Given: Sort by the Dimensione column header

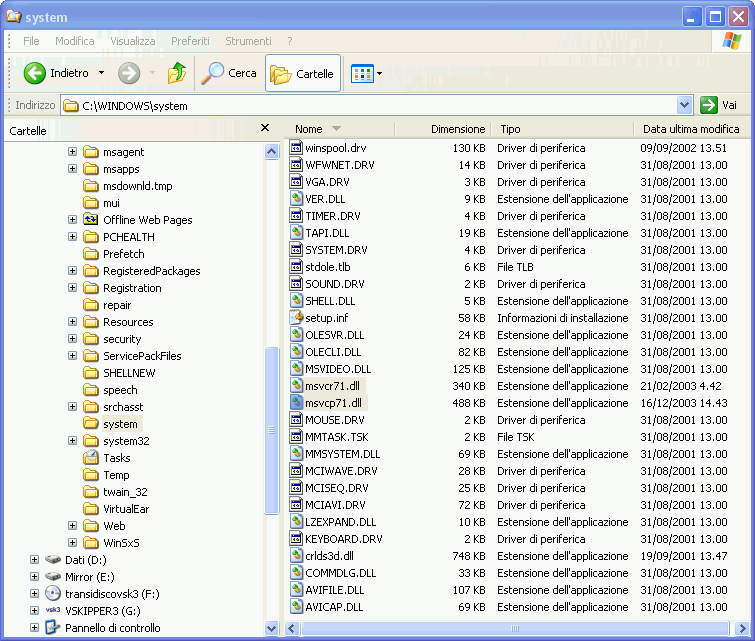Looking at the screenshot, I should 443,129.
